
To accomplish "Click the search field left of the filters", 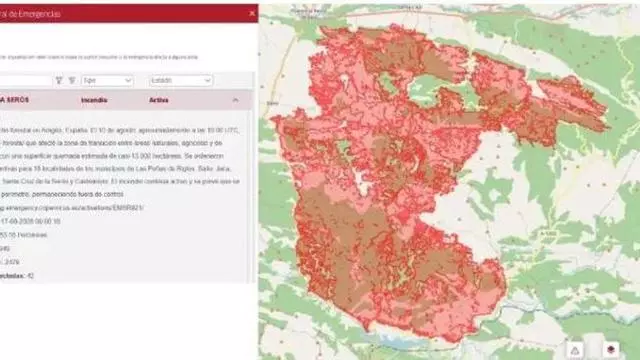I will click(x=25, y=80).
